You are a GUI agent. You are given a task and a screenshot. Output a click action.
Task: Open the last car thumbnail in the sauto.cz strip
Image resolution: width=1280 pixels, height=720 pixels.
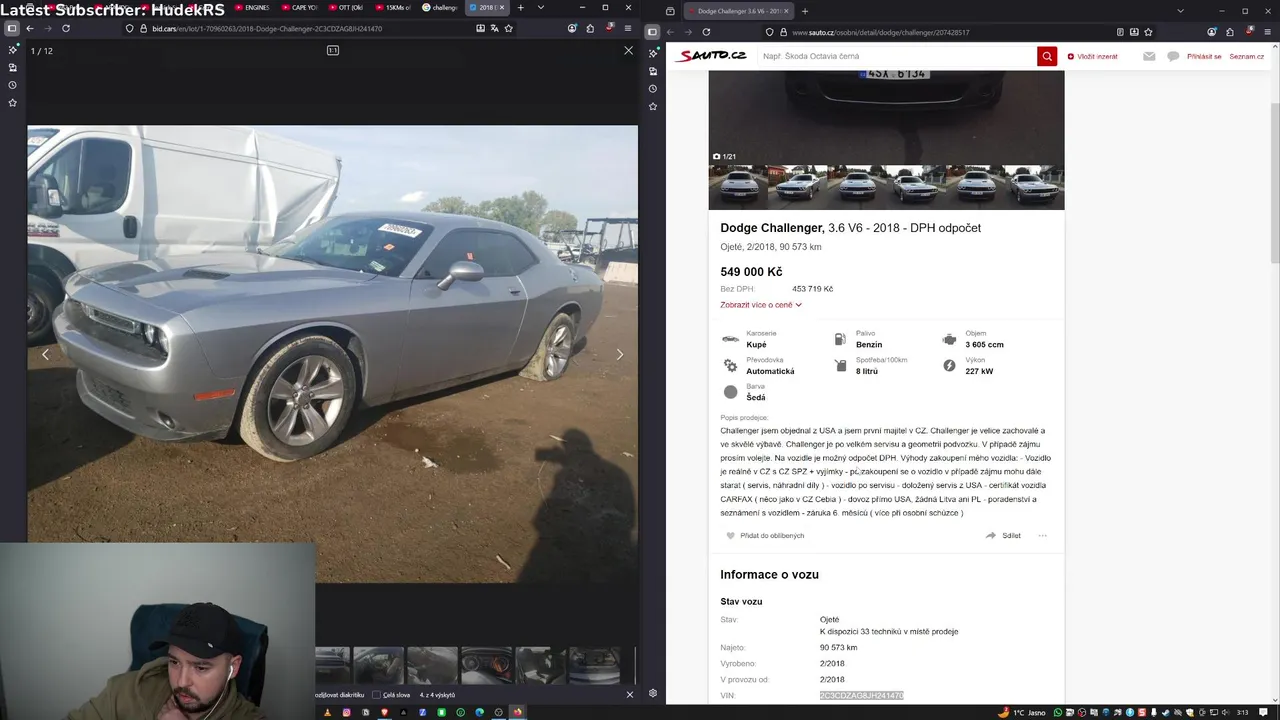1035,187
